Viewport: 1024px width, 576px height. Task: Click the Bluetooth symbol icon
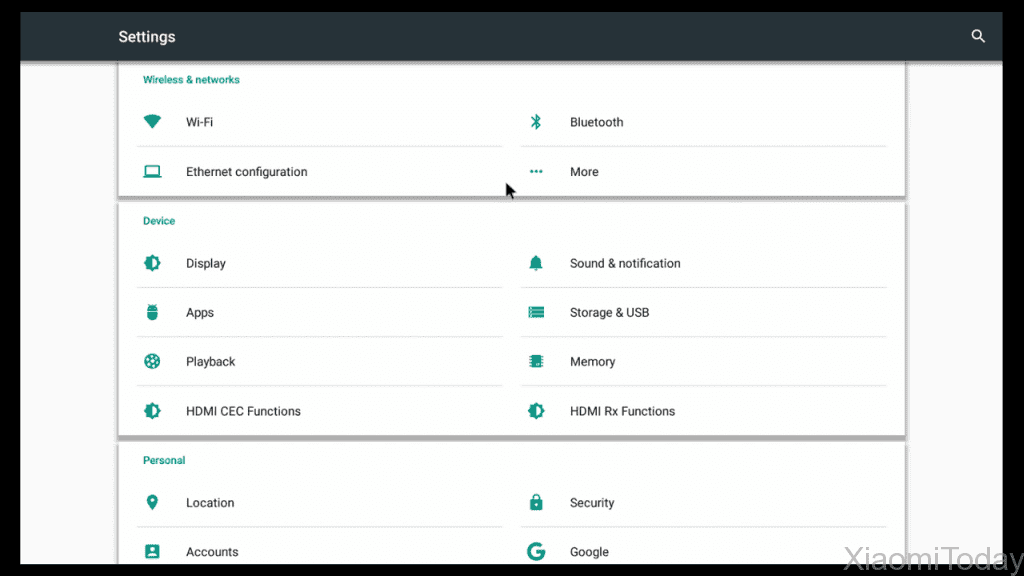pyautogui.click(x=536, y=122)
